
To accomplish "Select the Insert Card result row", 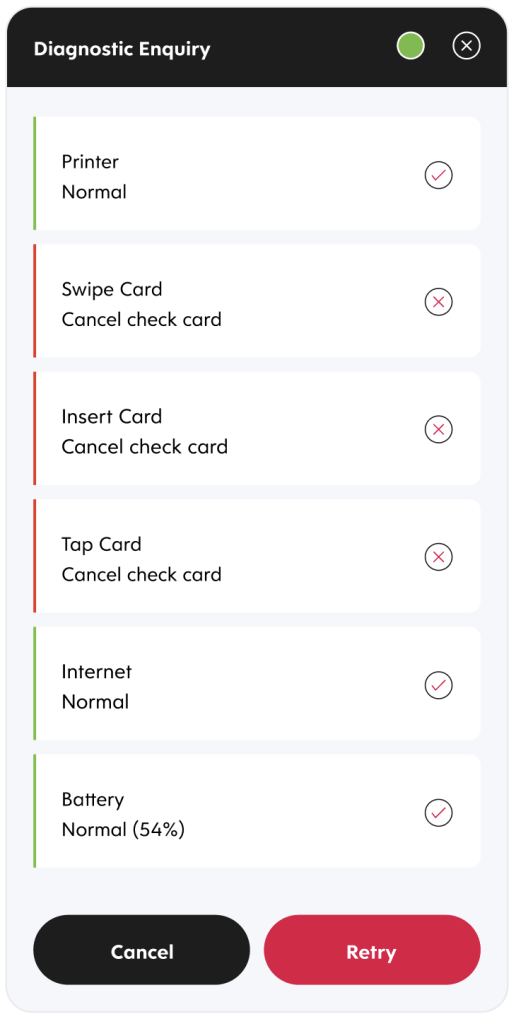I will tap(257, 428).
